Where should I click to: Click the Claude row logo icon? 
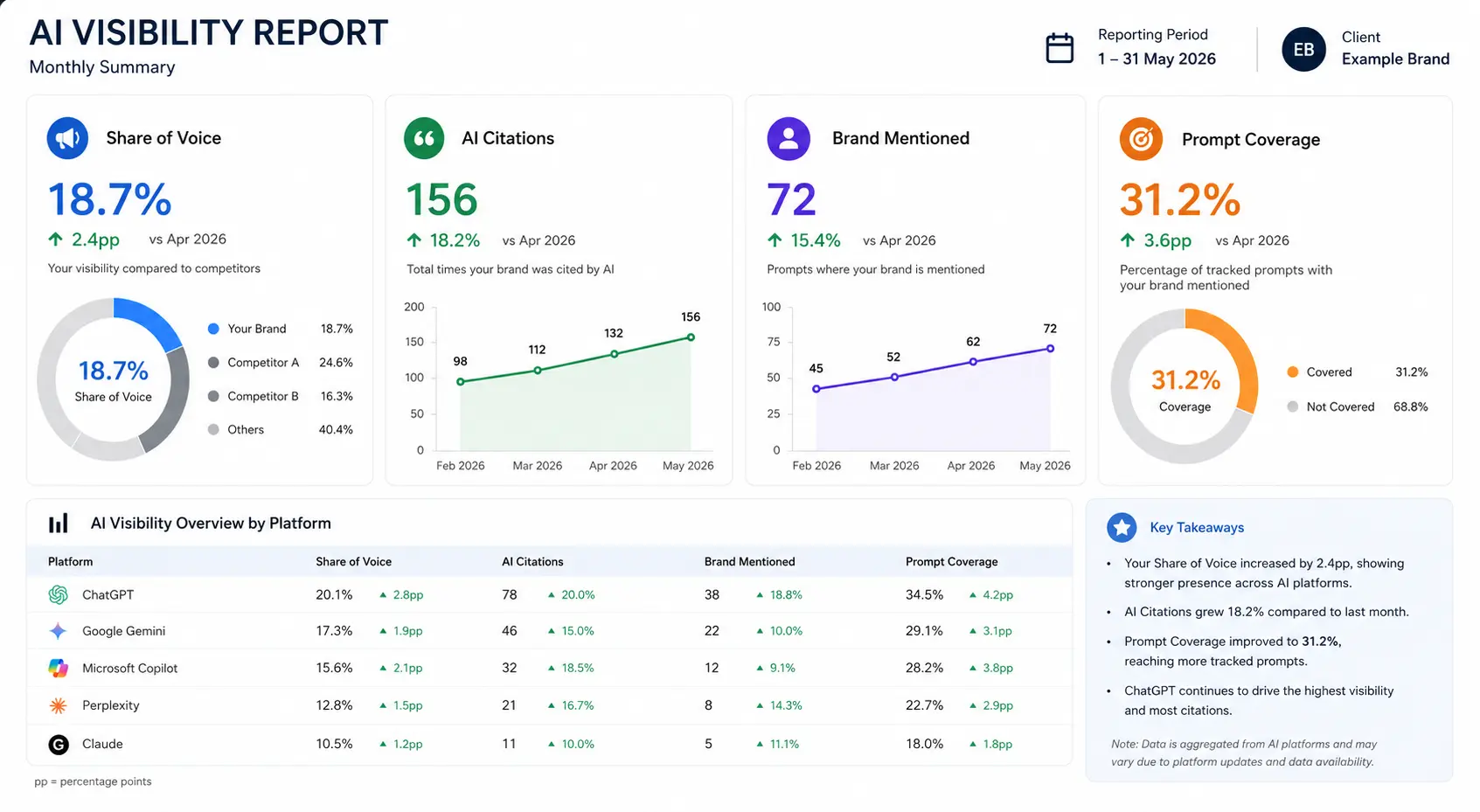(59, 744)
